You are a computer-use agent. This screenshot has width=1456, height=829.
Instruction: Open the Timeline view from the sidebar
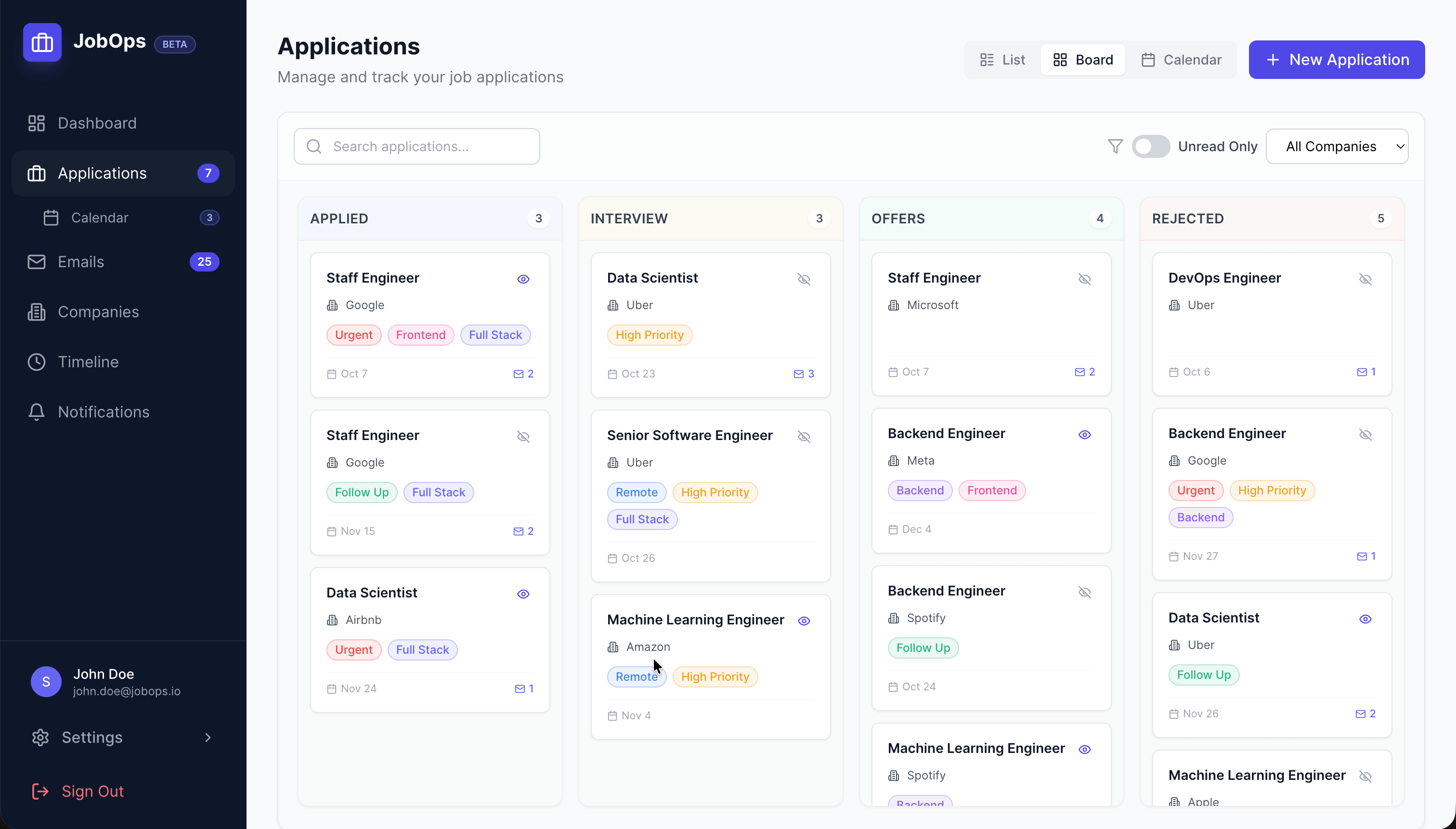coord(88,362)
